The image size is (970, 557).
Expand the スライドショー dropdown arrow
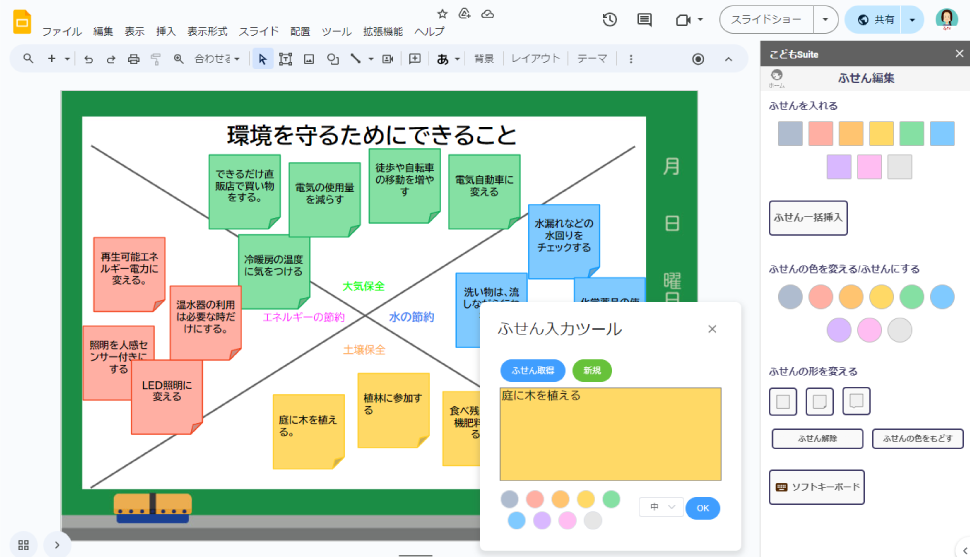[825, 20]
